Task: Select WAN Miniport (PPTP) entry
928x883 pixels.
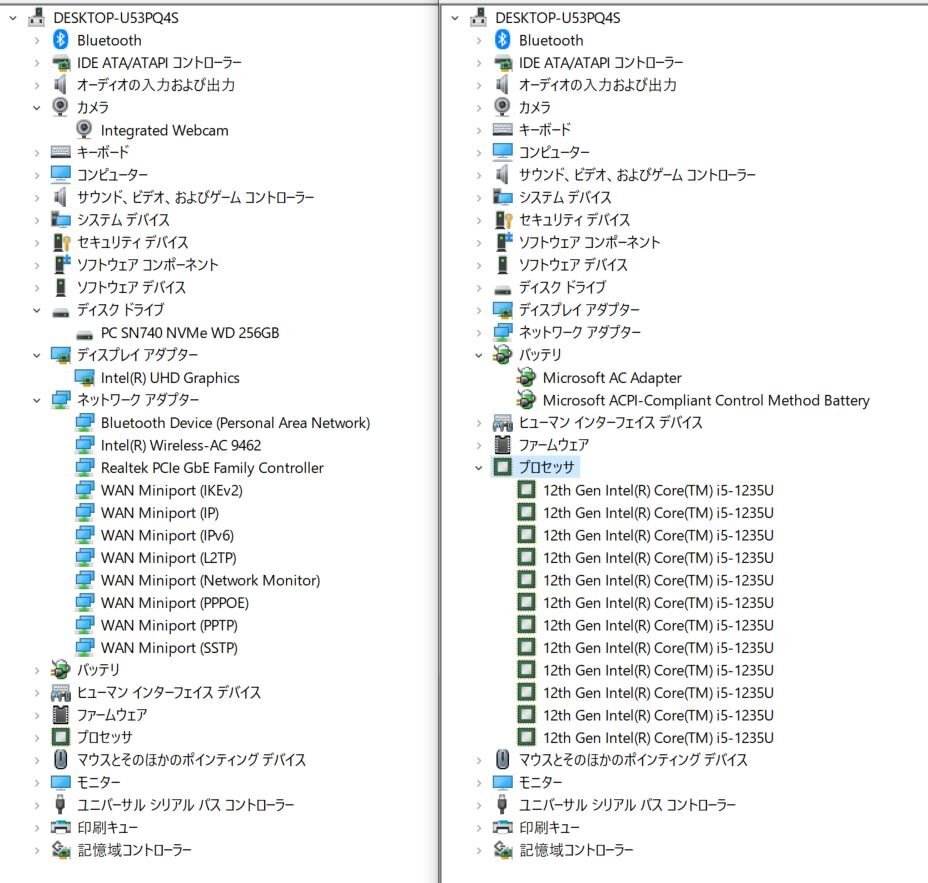Action: point(169,625)
